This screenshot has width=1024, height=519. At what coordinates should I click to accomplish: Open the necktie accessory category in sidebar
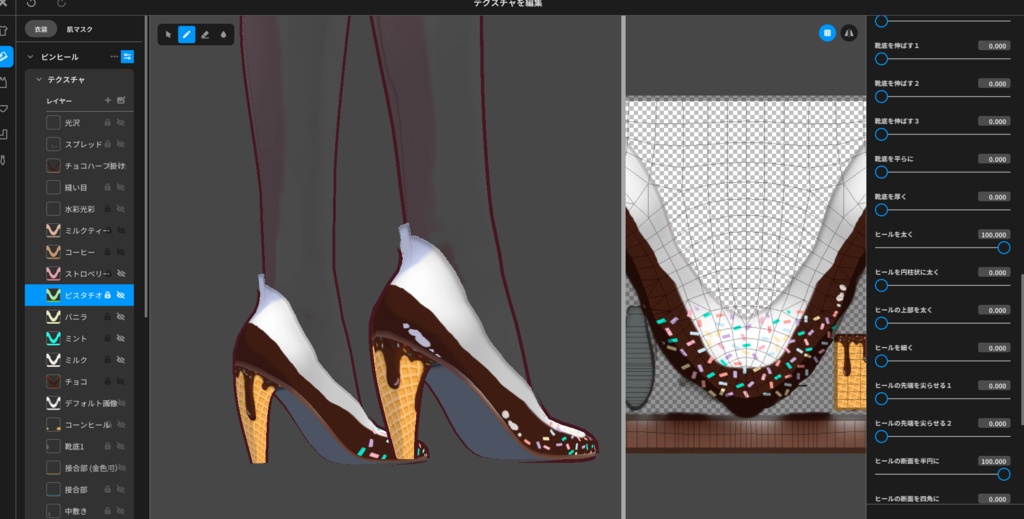[3, 160]
